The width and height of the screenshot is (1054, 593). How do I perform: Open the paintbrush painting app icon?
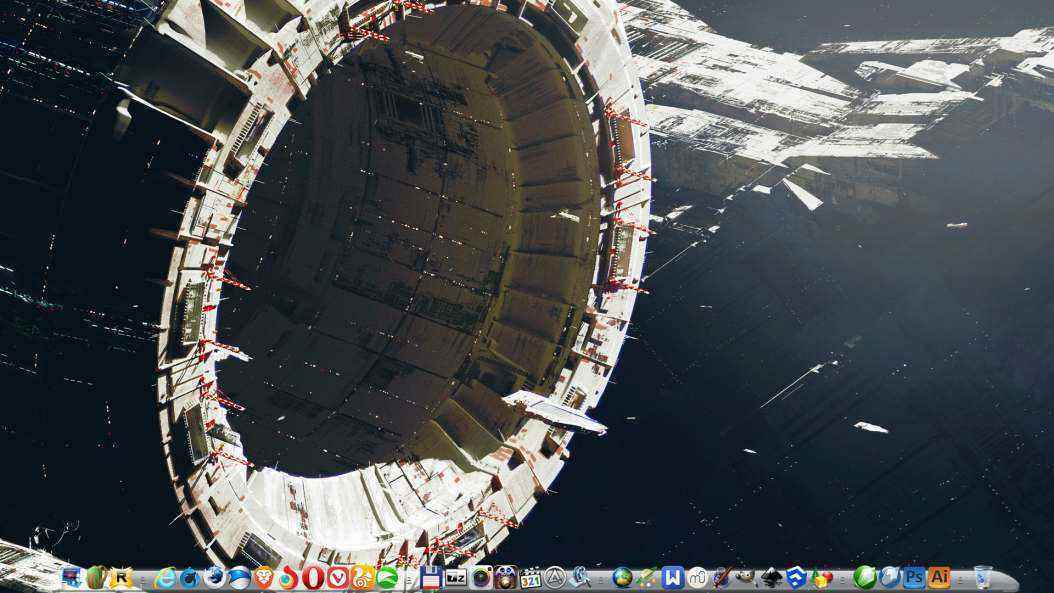pos(722,578)
